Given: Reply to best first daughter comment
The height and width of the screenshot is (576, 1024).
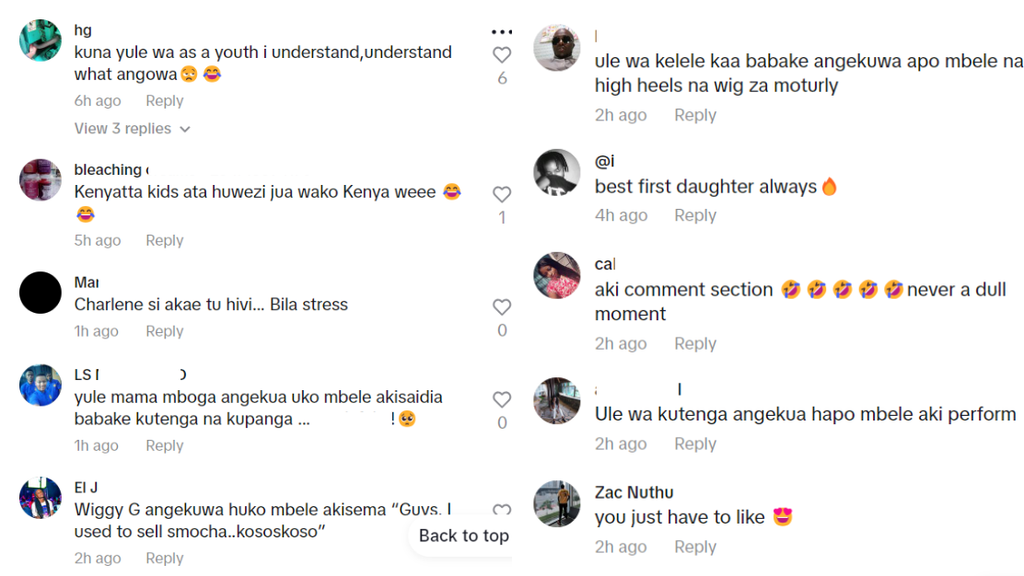Looking at the screenshot, I should pos(695,216).
